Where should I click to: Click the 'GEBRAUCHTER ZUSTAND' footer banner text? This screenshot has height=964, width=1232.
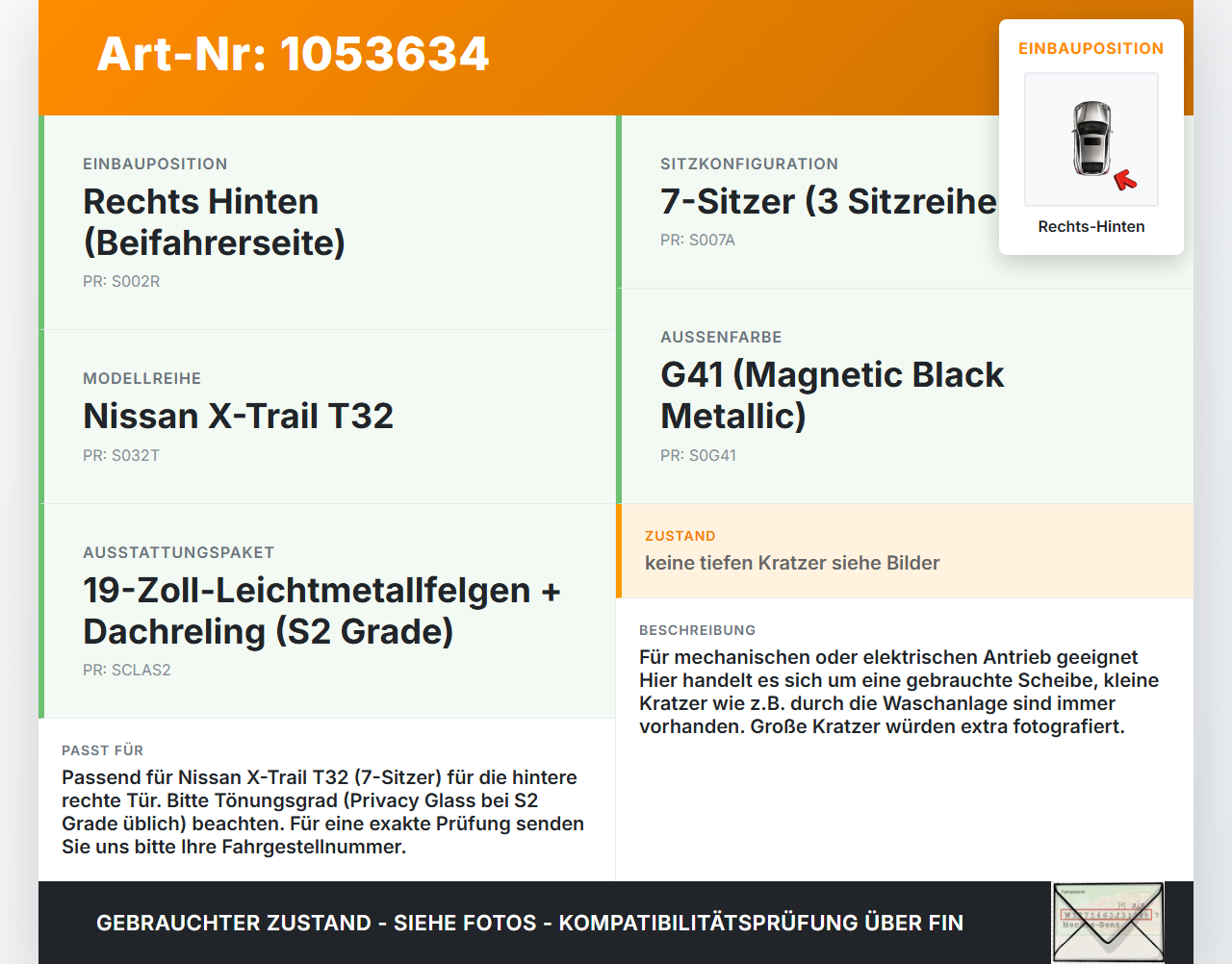(529, 923)
